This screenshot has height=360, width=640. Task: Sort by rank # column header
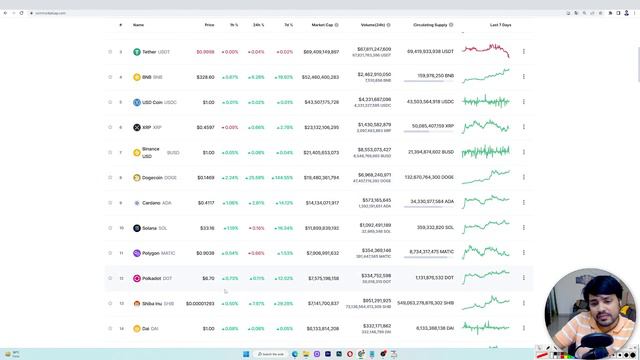coord(120,25)
